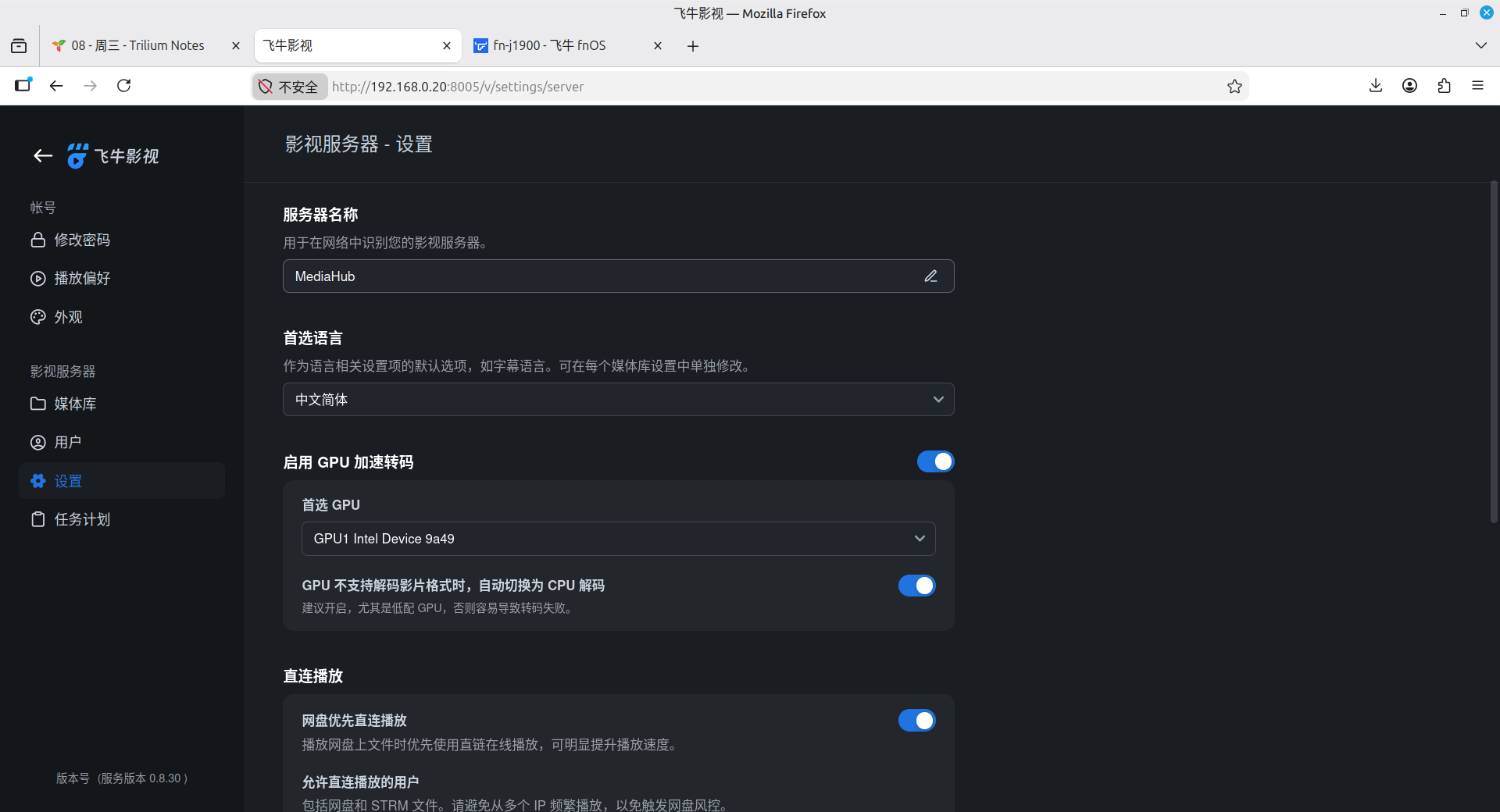Click the back arrow beside 飞牛影视 logo
The image size is (1500, 812).
[43, 156]
